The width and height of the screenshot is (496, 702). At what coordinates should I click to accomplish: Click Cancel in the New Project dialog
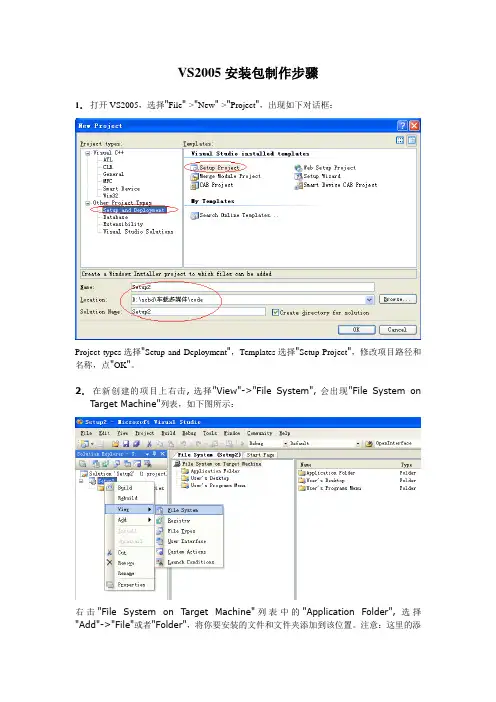click(398, 330)
